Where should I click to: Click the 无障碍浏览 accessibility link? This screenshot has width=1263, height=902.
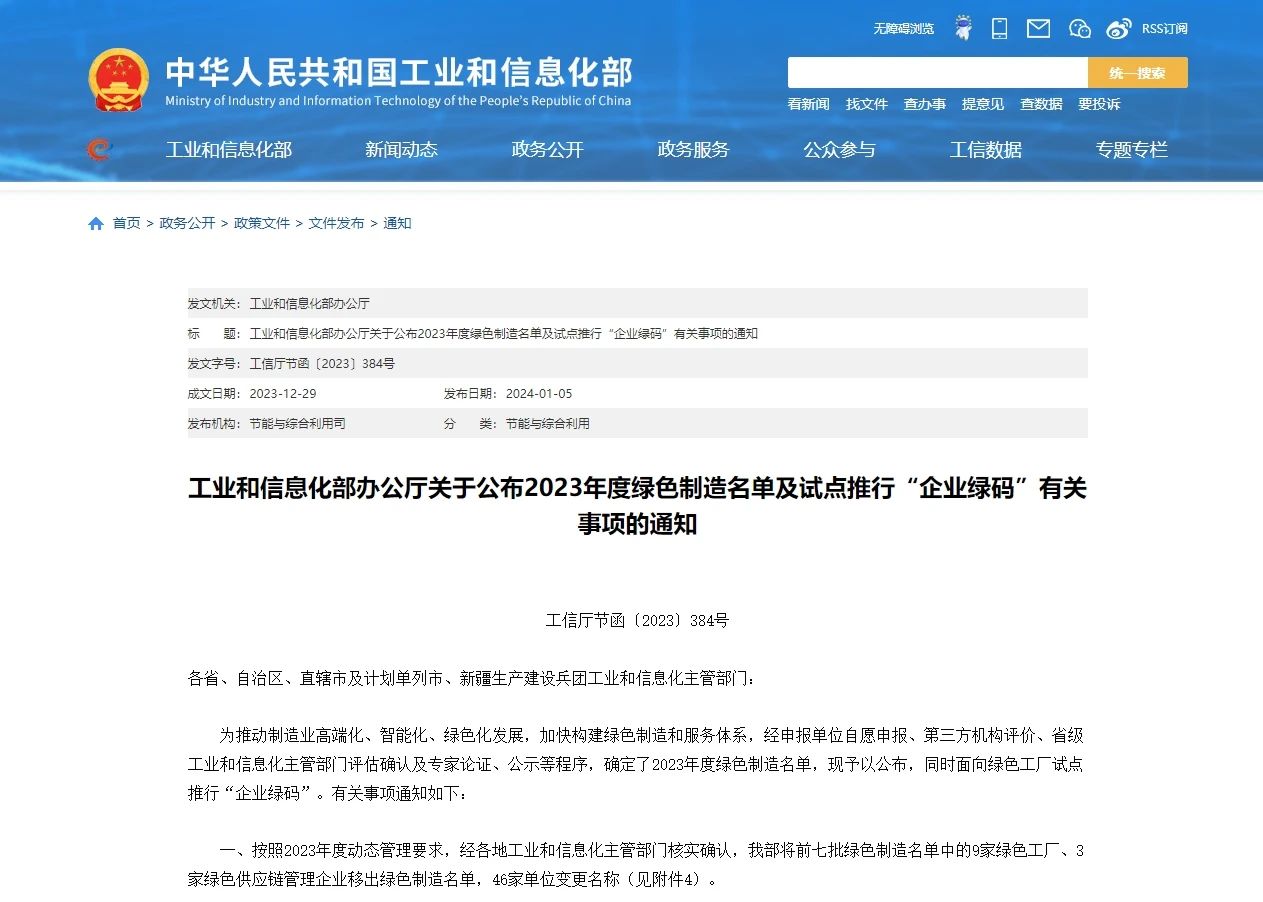point(903,29)
